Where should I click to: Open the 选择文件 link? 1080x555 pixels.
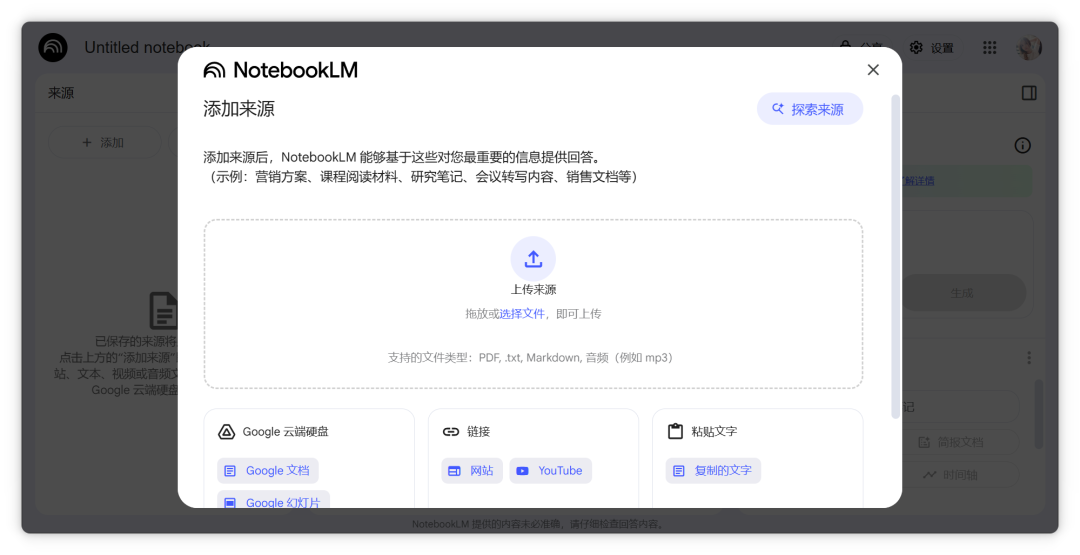pyautogui.click(x=522, y=313)
